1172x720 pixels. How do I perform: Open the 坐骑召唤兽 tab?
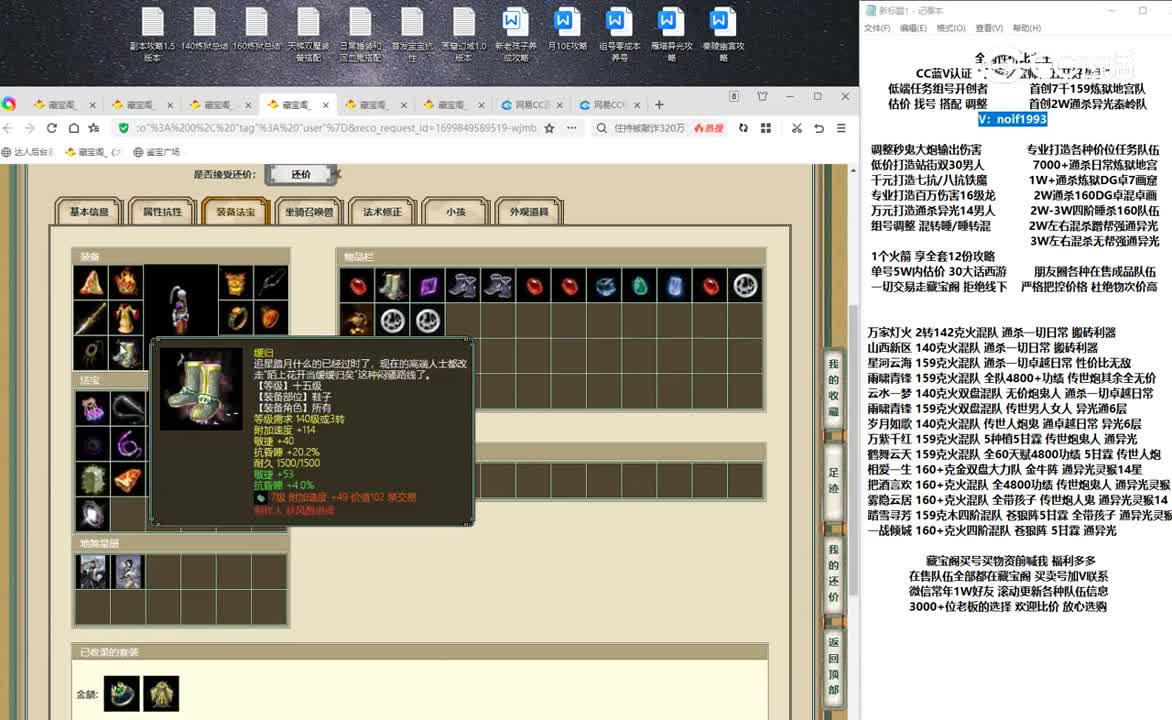pyautogui.click(x=309, y=212)
